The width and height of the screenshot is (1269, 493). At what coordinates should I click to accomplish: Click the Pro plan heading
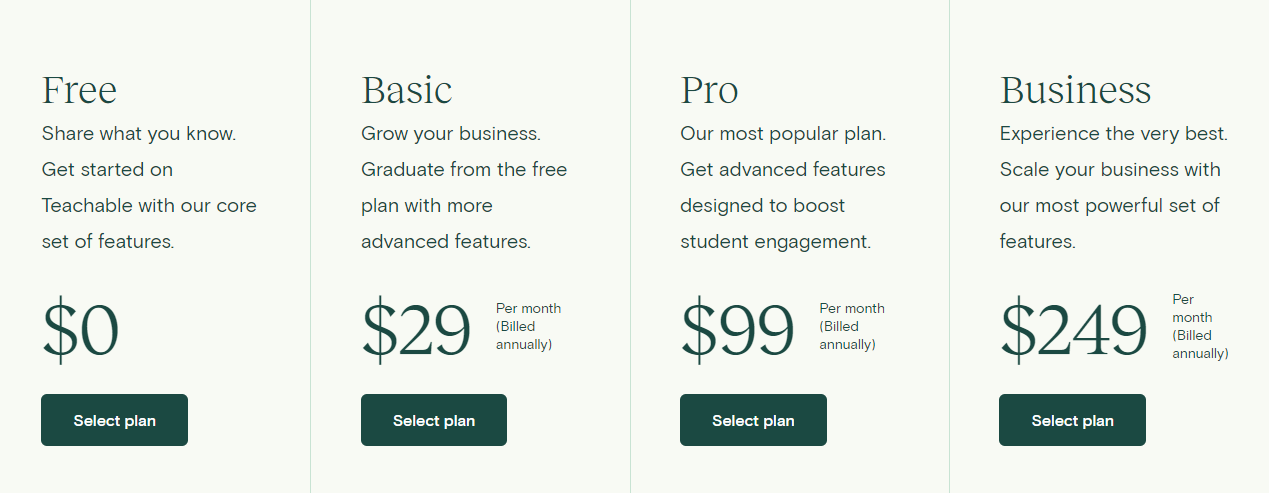709,90
